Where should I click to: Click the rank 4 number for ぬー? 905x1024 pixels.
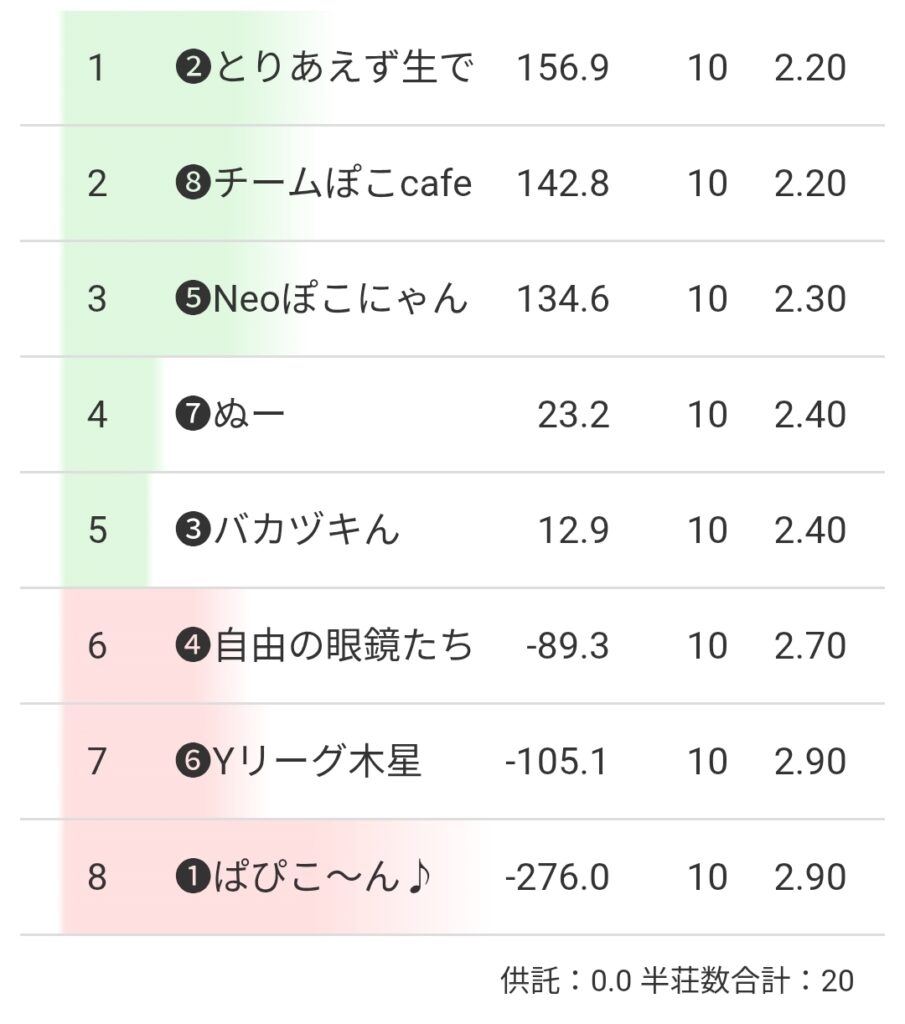97,415
